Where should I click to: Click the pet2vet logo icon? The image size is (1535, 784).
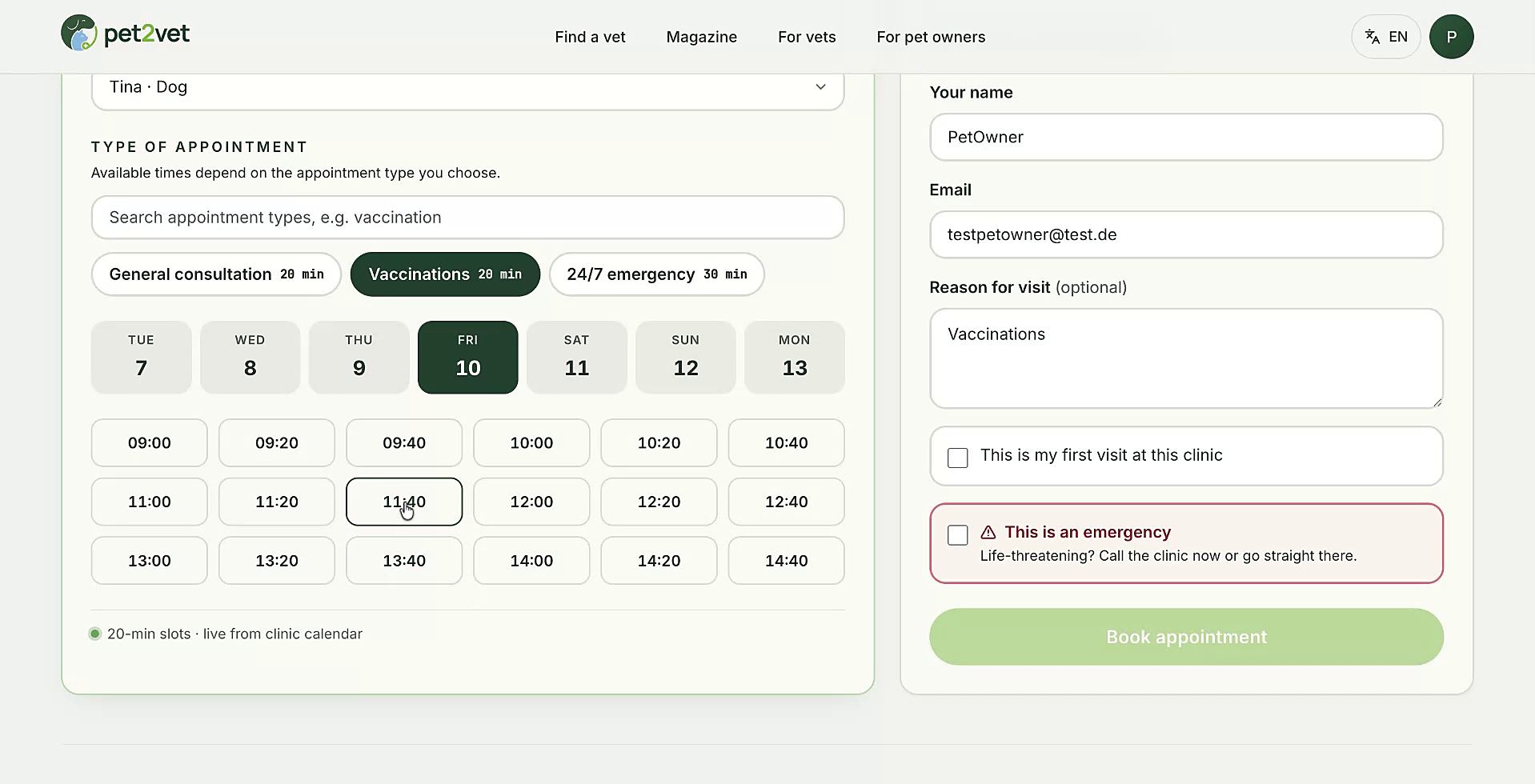click(x=78, y=33)
